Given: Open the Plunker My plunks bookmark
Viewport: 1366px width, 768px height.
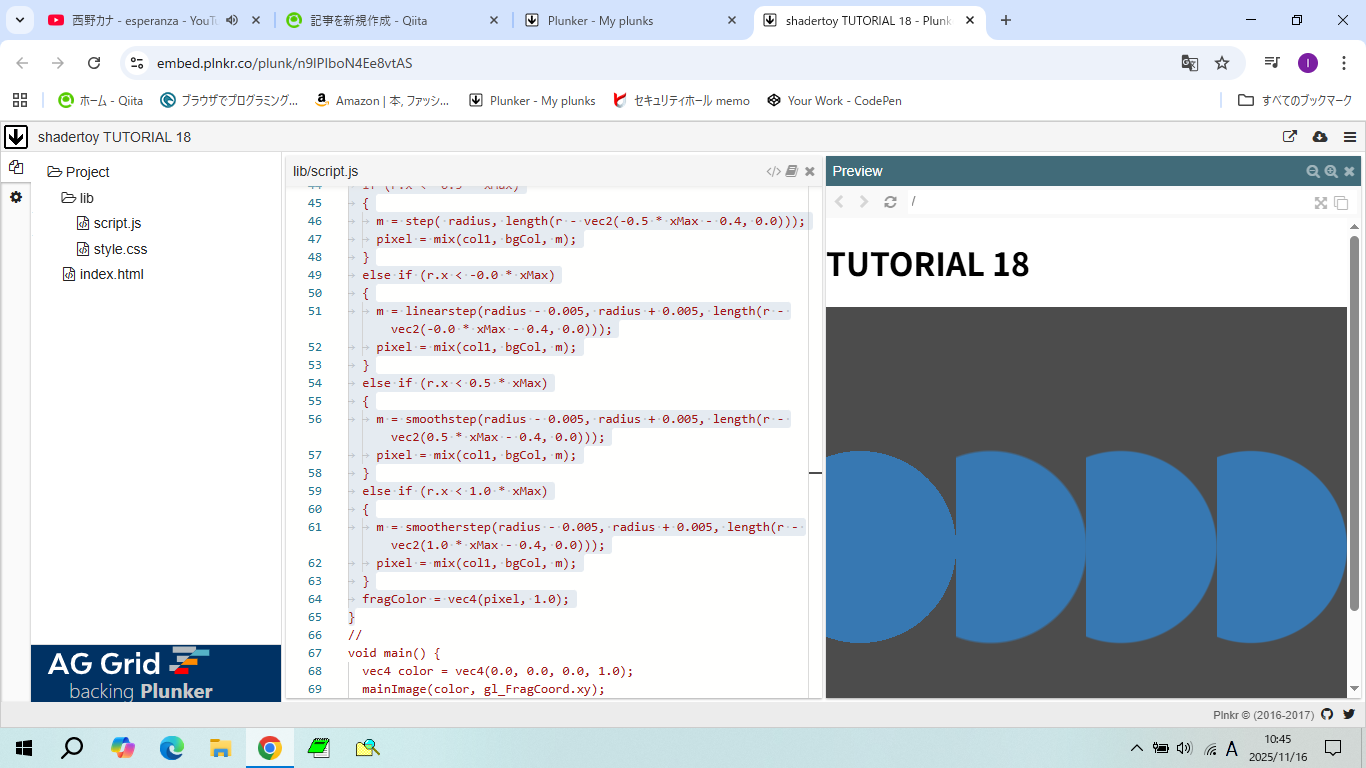Looking at the screenshot, I should coord(532,100).
